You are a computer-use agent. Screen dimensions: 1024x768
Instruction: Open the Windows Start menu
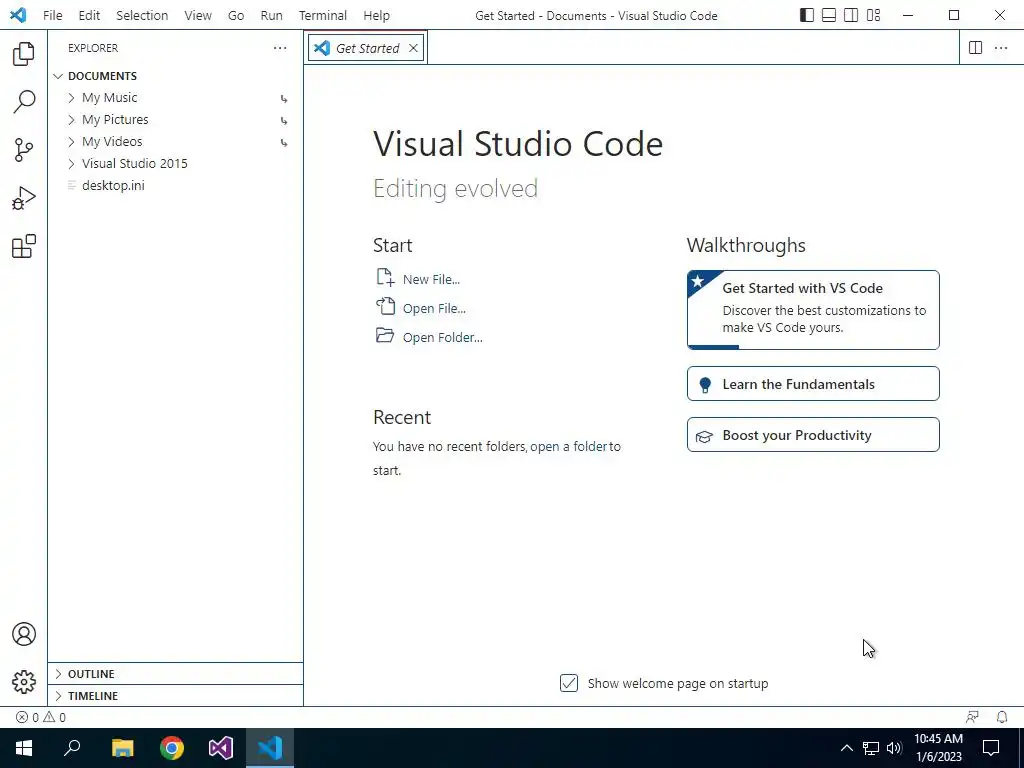[x=24, y=748]
